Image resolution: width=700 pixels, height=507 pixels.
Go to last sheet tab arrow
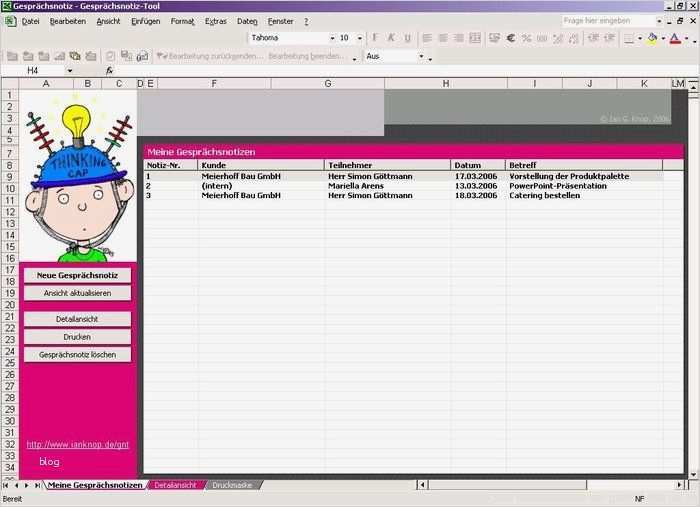[x=38, y=485]
